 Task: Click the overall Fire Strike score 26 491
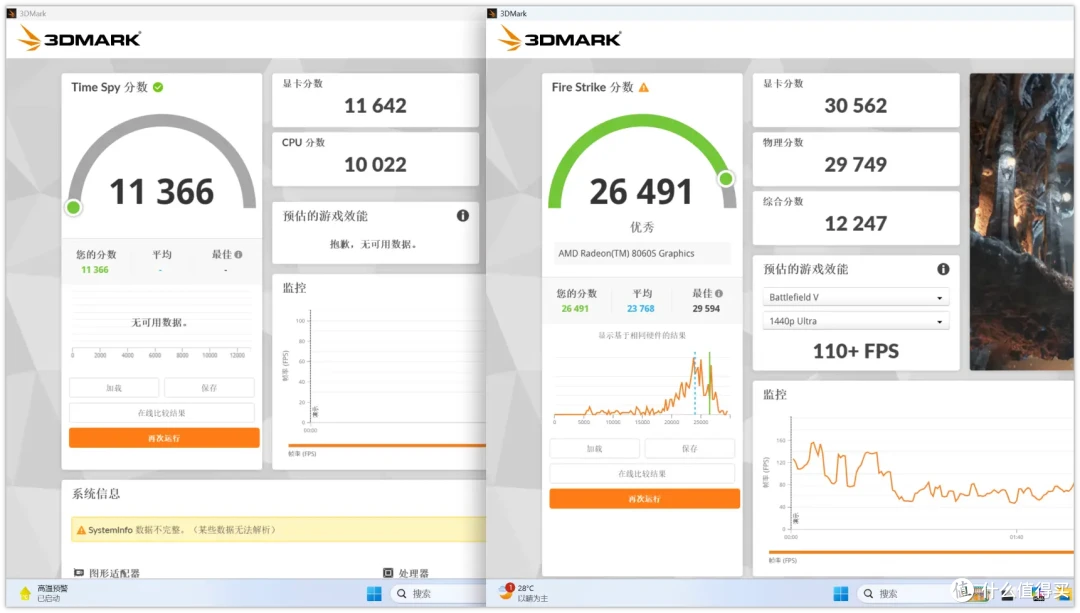tap(641, 191)
